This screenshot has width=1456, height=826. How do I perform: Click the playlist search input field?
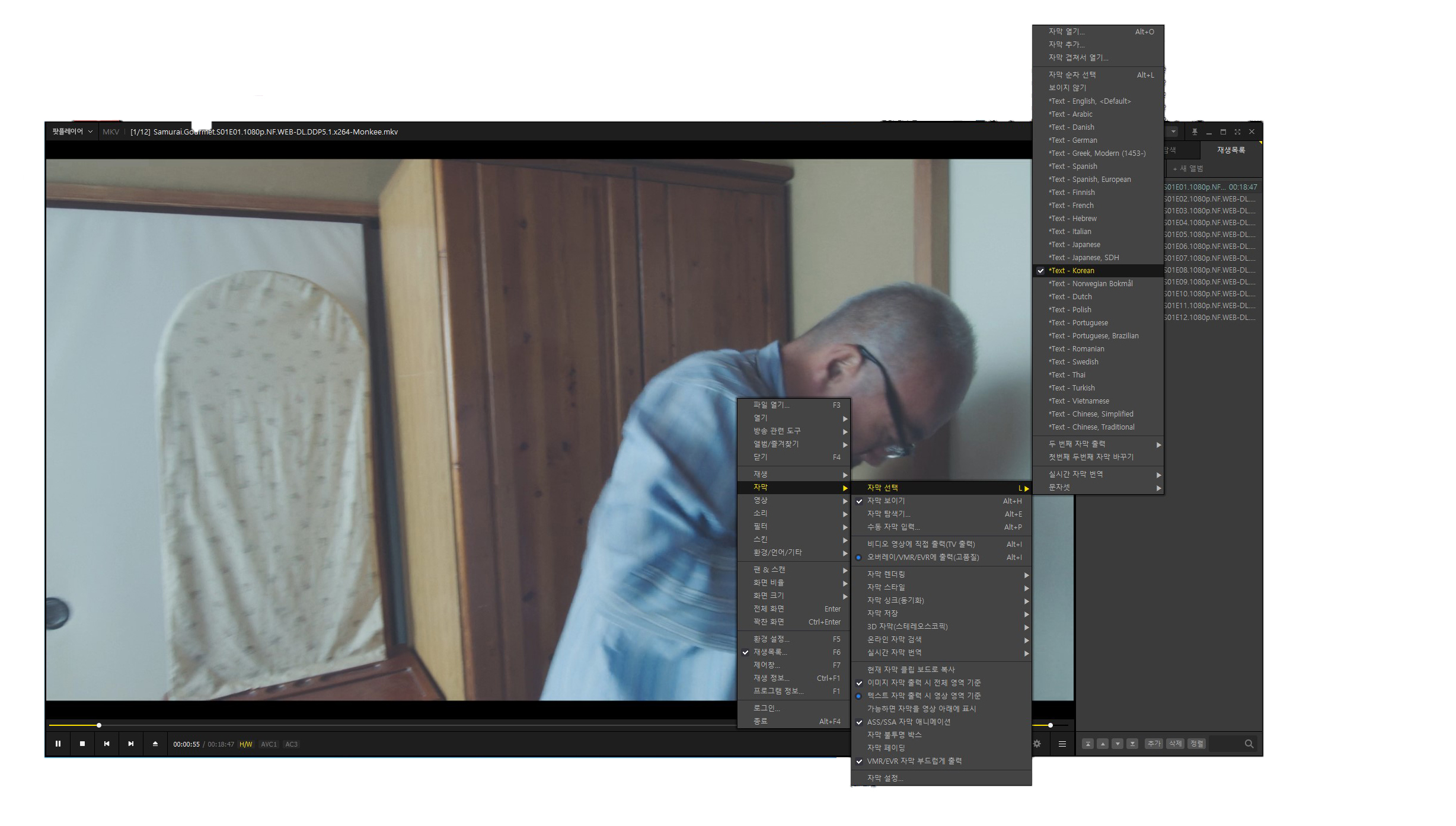pos(1225,744)
